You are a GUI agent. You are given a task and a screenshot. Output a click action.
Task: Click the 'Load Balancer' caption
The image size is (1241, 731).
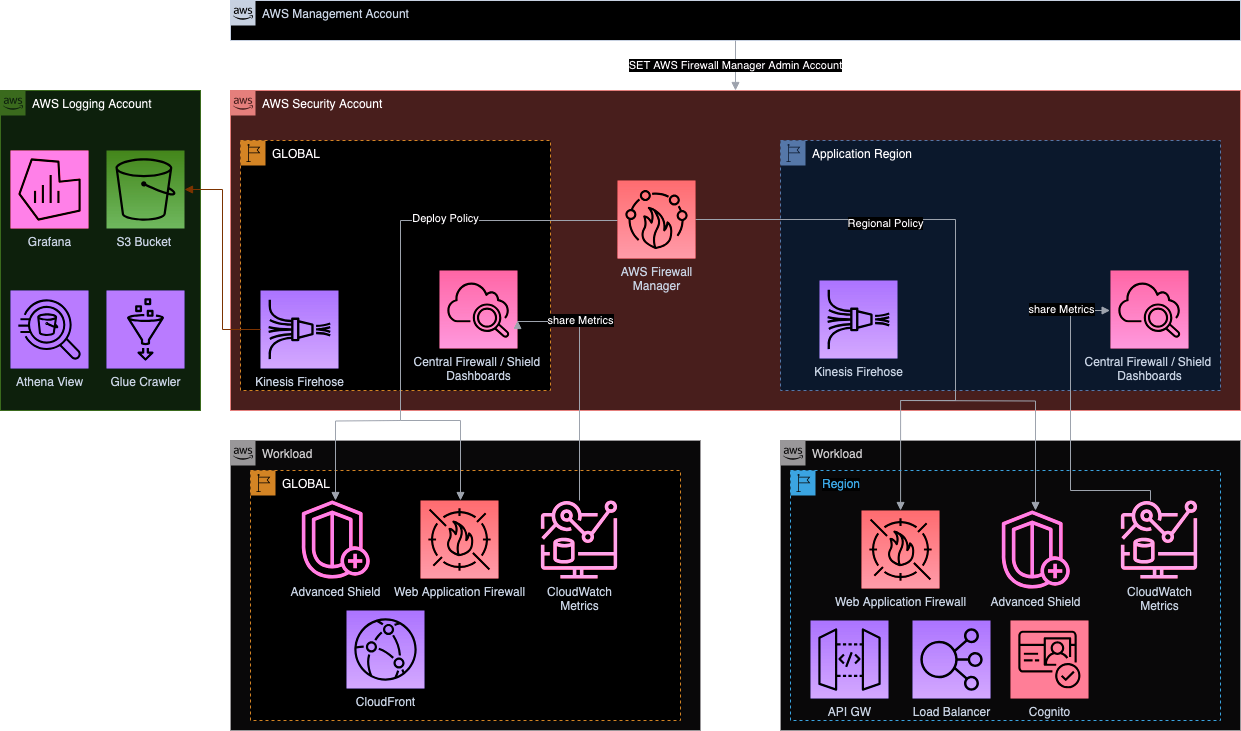[951, 712]
